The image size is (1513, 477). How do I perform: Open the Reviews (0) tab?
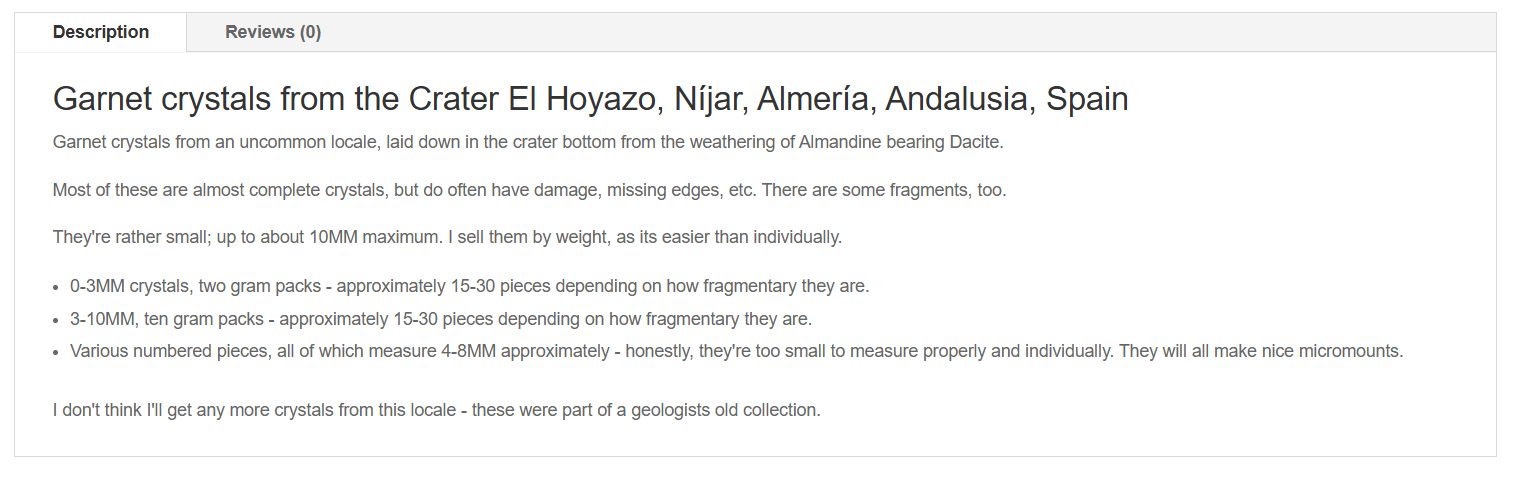[273, 32]
